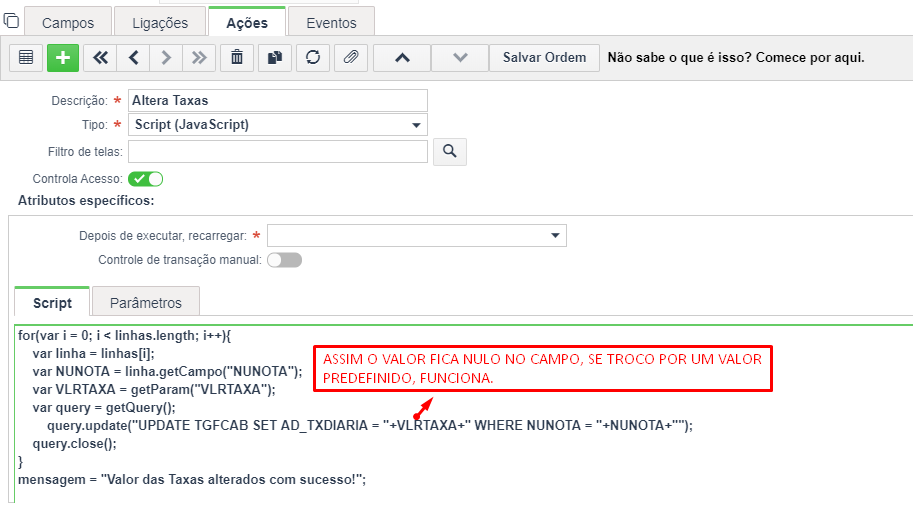
Task: Go to previous record arrow
Action: click(133, 57)
